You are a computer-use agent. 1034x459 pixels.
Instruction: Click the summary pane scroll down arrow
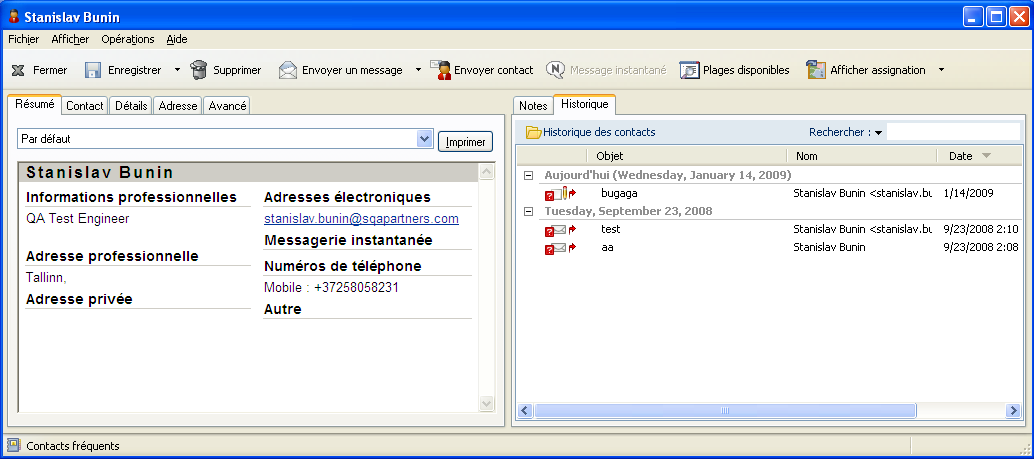pyautogui.click(x=487, y=403)
